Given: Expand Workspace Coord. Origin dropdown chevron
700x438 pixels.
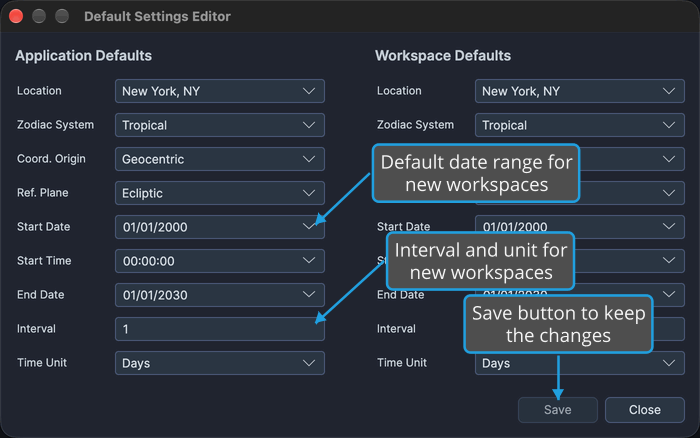Looking at the screenshot, I should [669, 159].
